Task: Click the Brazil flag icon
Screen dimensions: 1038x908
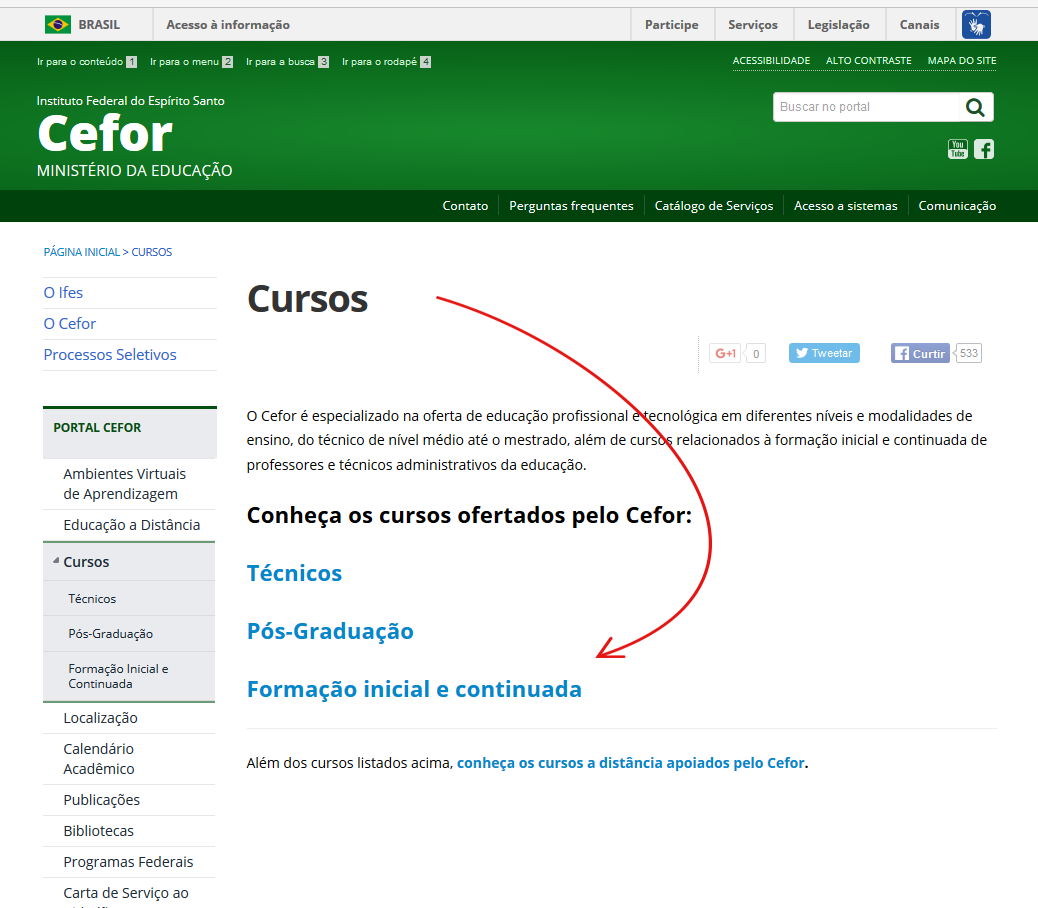Action: point(58,24)
